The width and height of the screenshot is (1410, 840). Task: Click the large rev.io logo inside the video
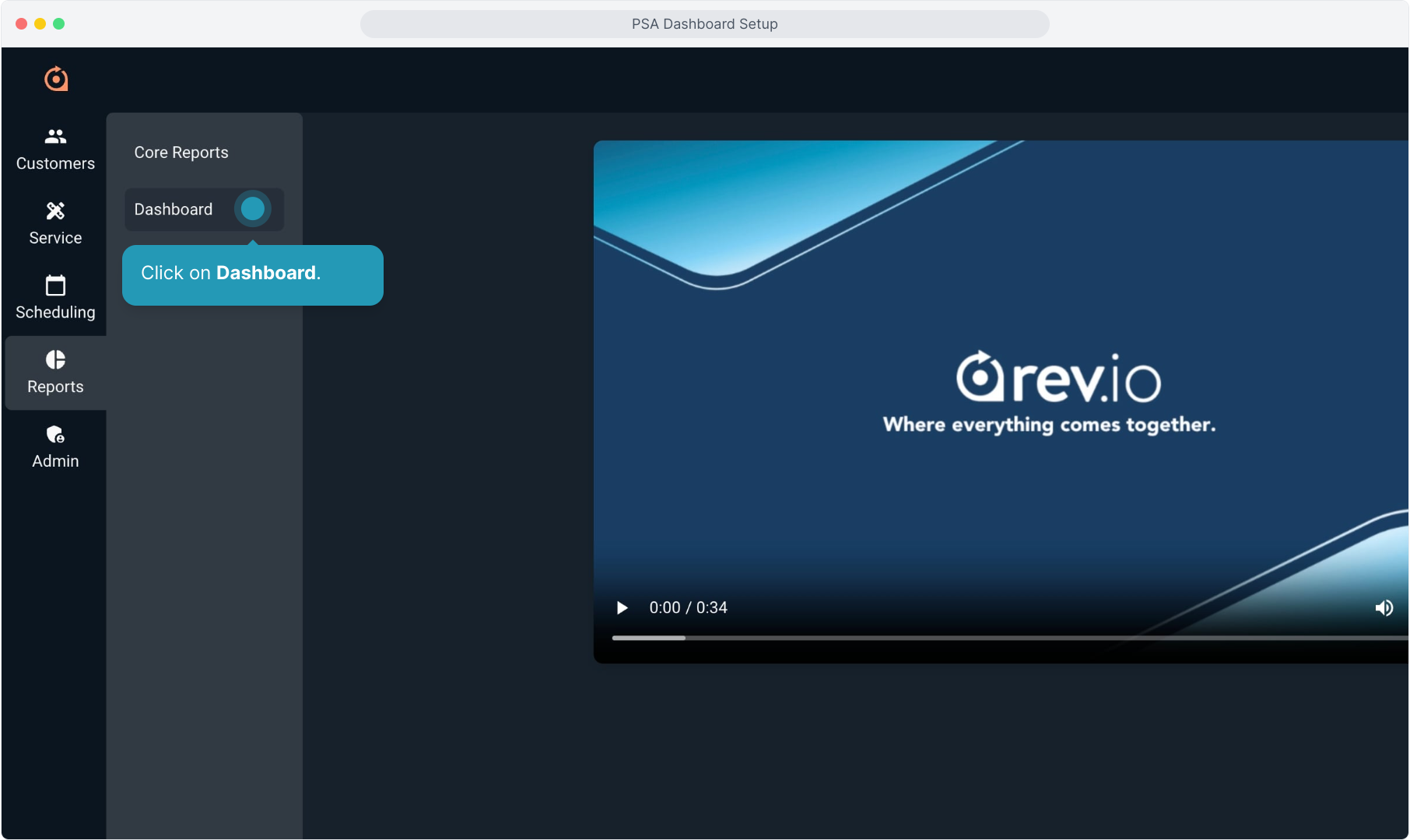pos(1057,378)
